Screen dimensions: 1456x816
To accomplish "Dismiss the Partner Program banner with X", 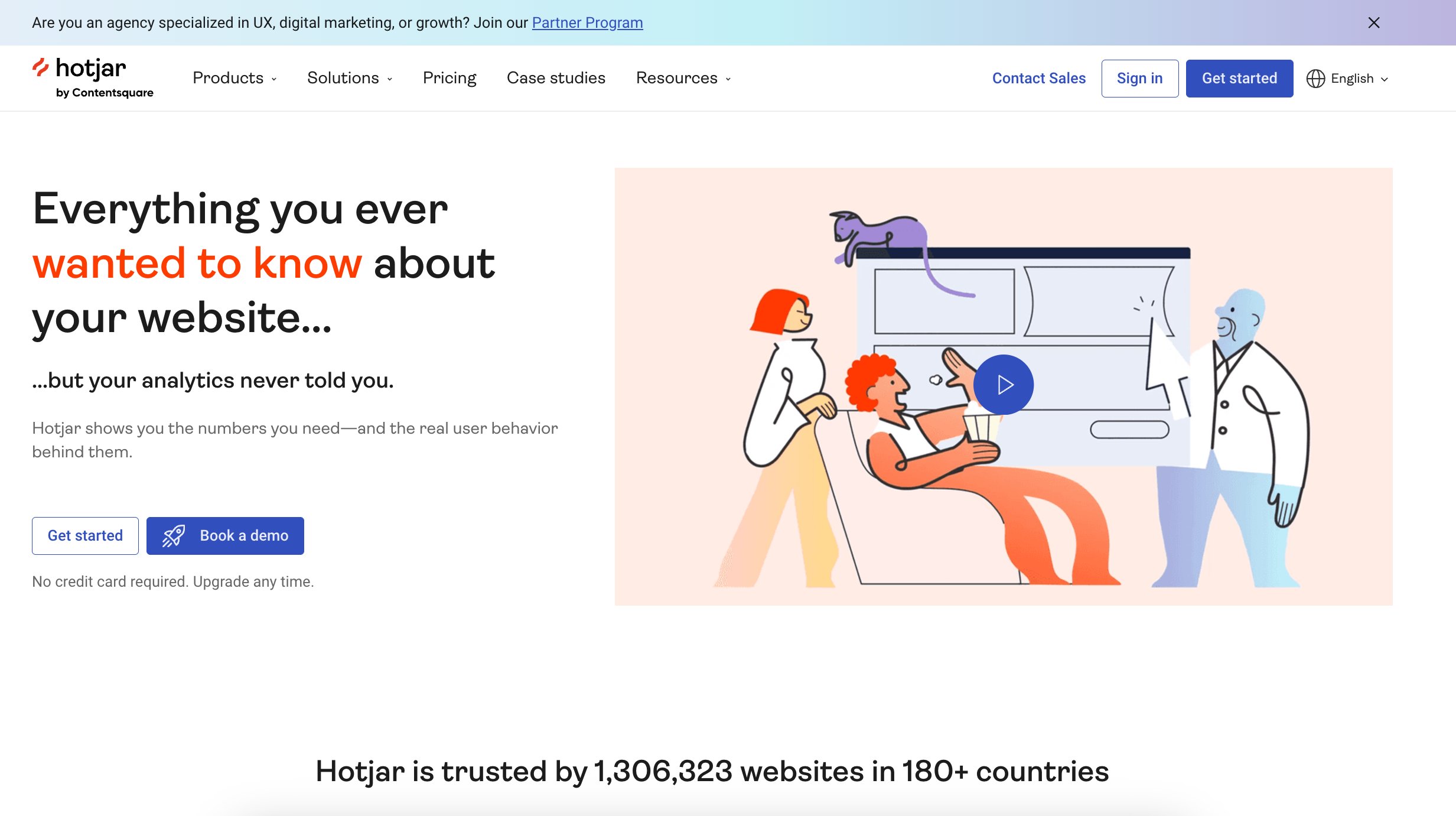I will pyautogui.click(x=1374, y=22).
